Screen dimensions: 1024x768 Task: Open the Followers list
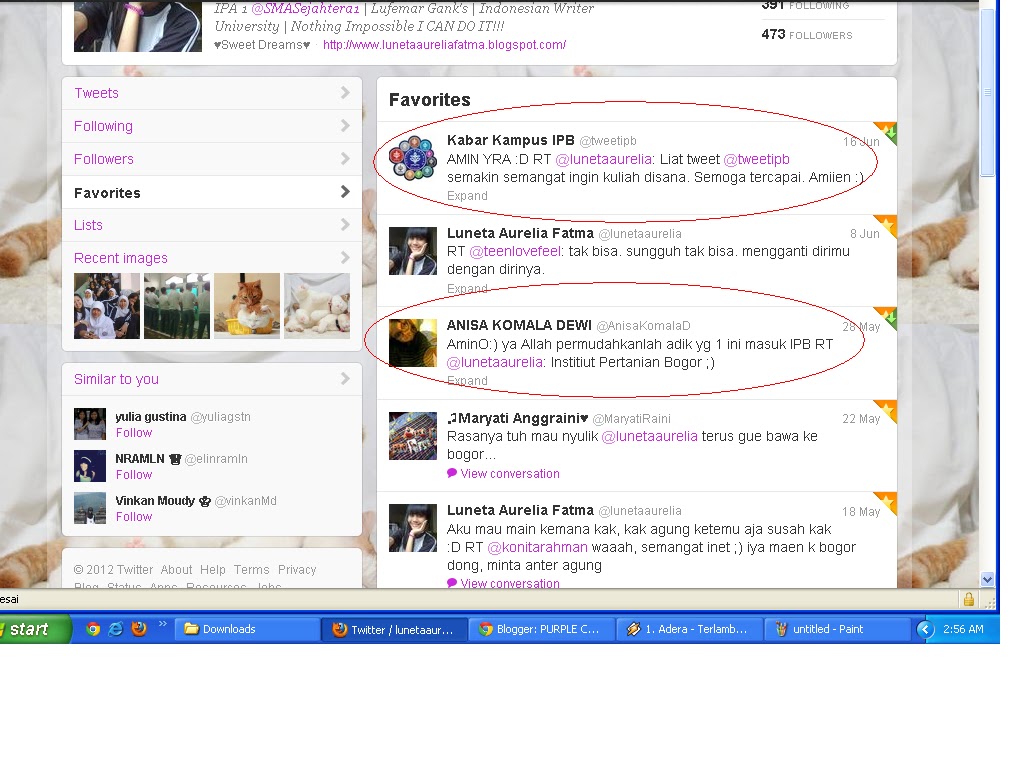click(212, 159)
